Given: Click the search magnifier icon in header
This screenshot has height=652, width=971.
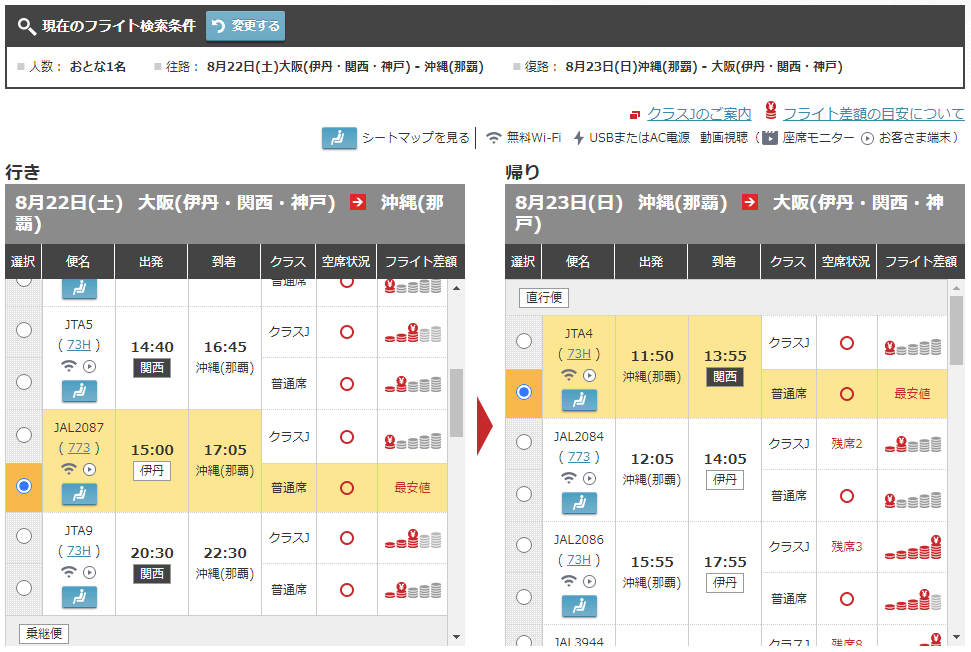Looking at the screenshot, I should (26, 26).
